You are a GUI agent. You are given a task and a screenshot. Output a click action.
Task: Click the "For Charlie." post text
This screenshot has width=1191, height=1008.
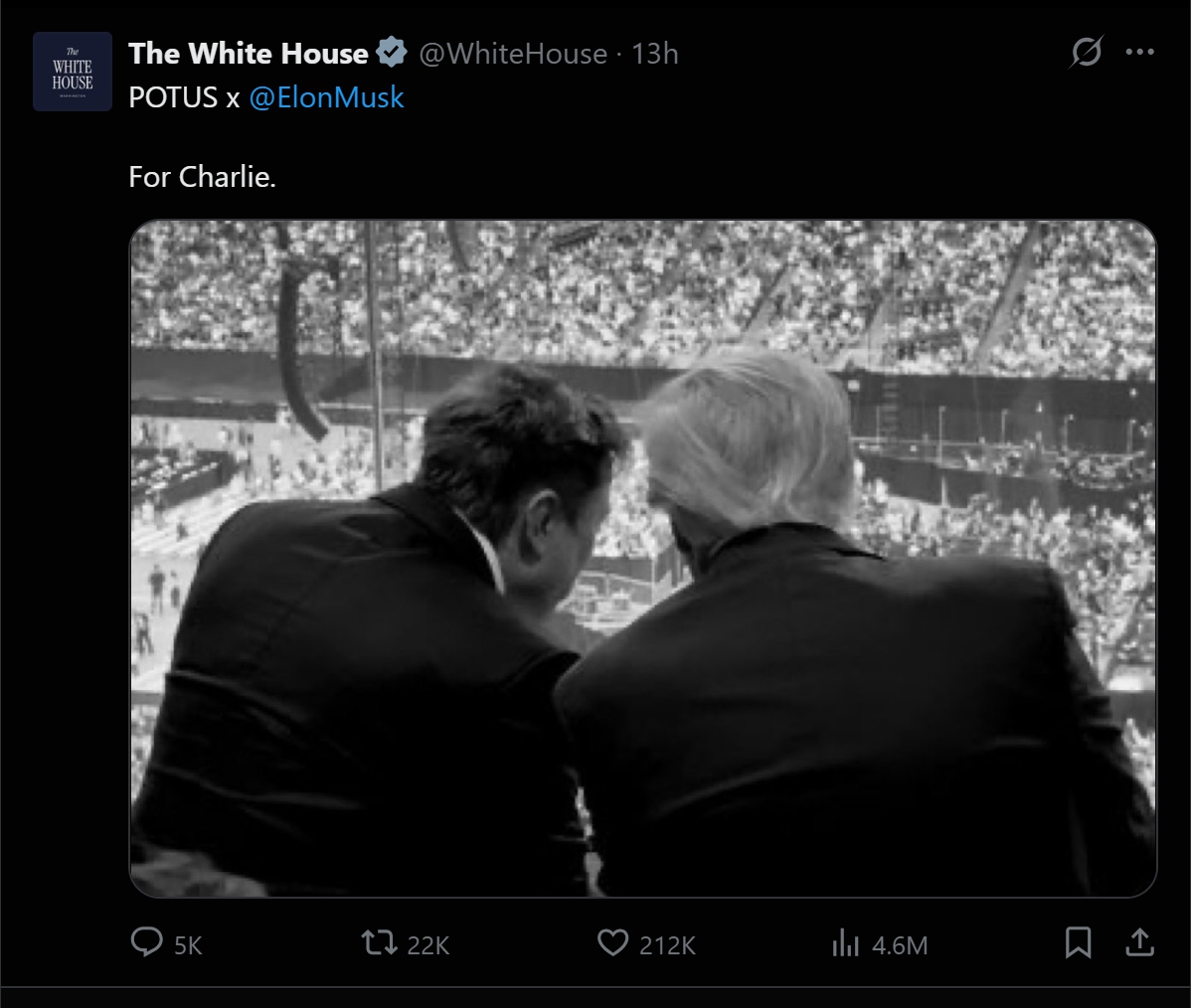(202, 177)
